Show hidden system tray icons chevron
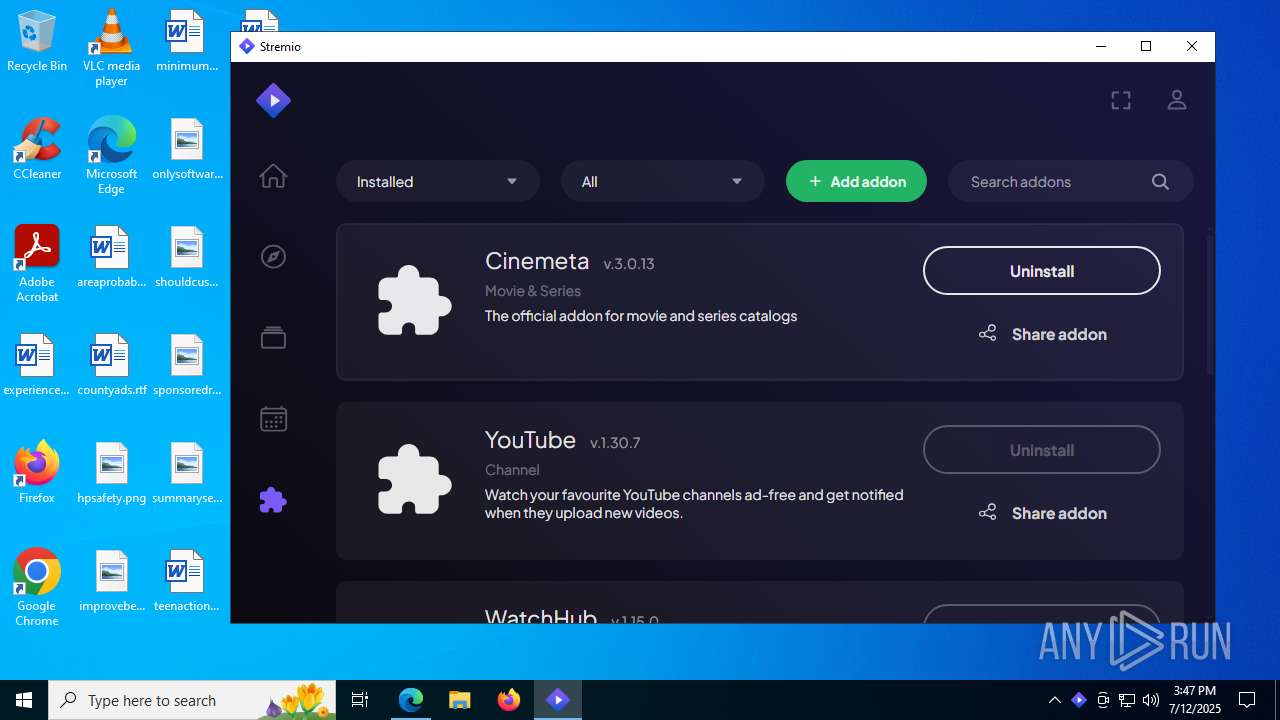1280x720 pixels. [x=1054, y=700]
